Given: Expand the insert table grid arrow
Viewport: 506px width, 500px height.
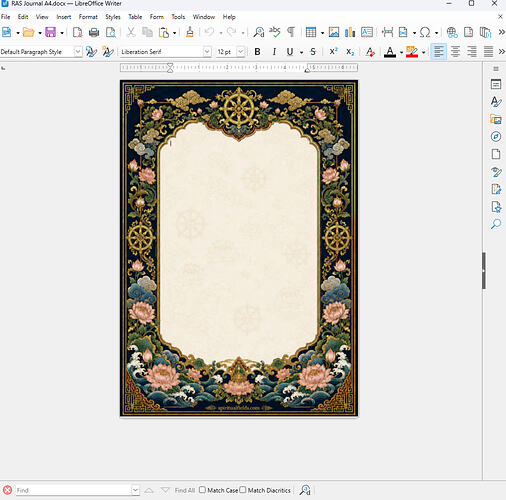Looking at the screenshot, I should [x=322, y=33].
